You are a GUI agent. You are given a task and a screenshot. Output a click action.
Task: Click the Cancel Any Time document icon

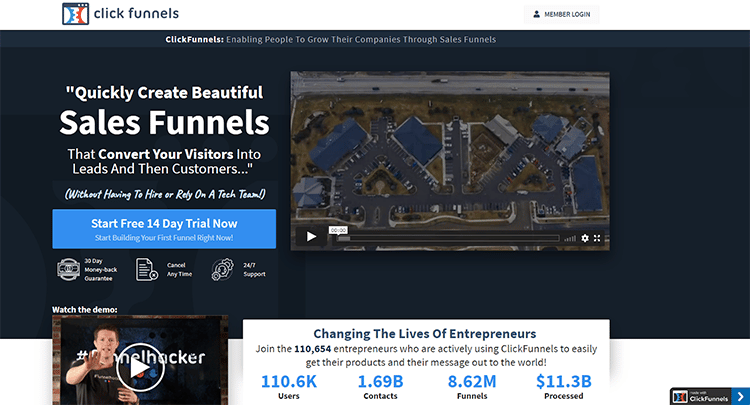[144, 269]
